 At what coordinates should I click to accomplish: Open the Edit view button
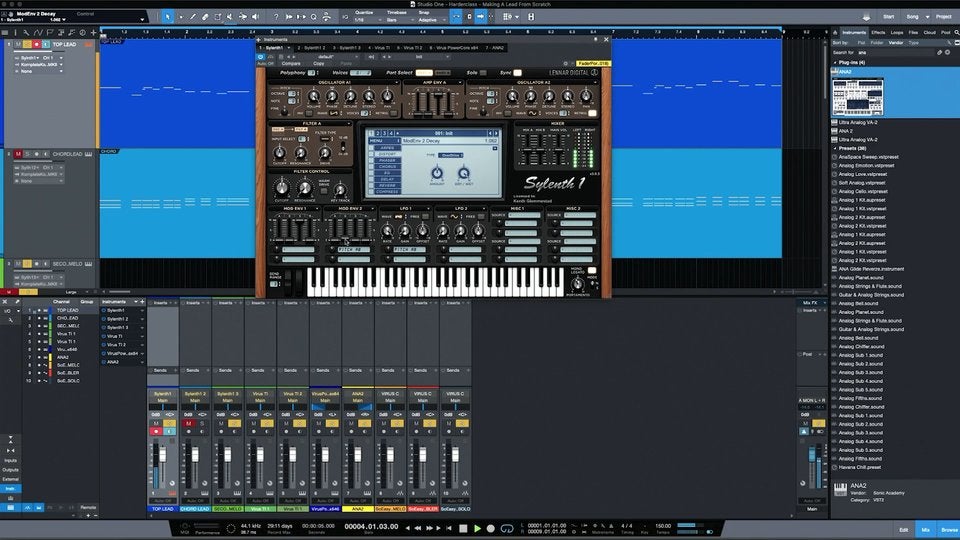[903, 528]
